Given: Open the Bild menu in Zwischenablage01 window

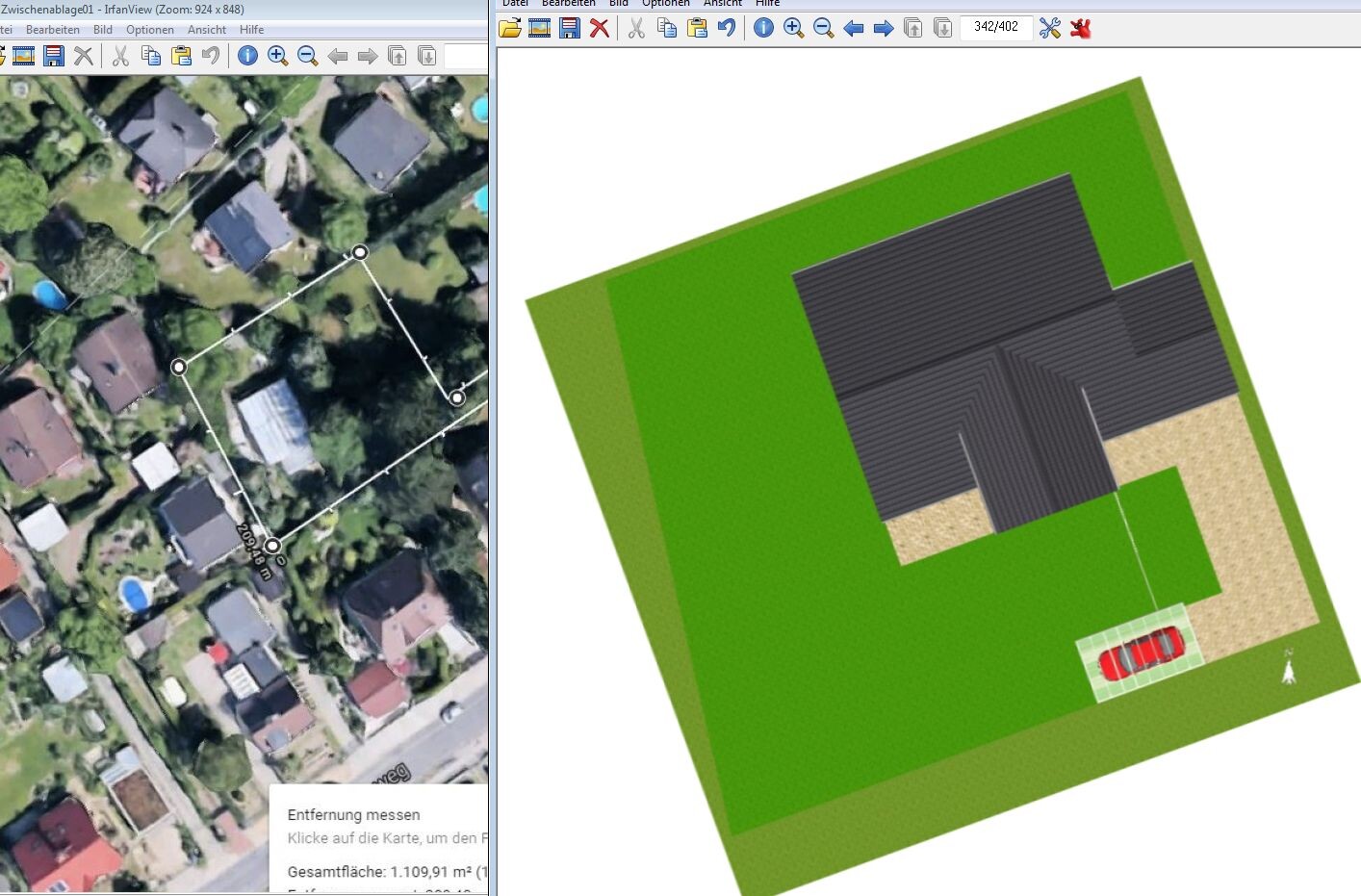Looking at the screenshot, I should click(x=103, y=30).
